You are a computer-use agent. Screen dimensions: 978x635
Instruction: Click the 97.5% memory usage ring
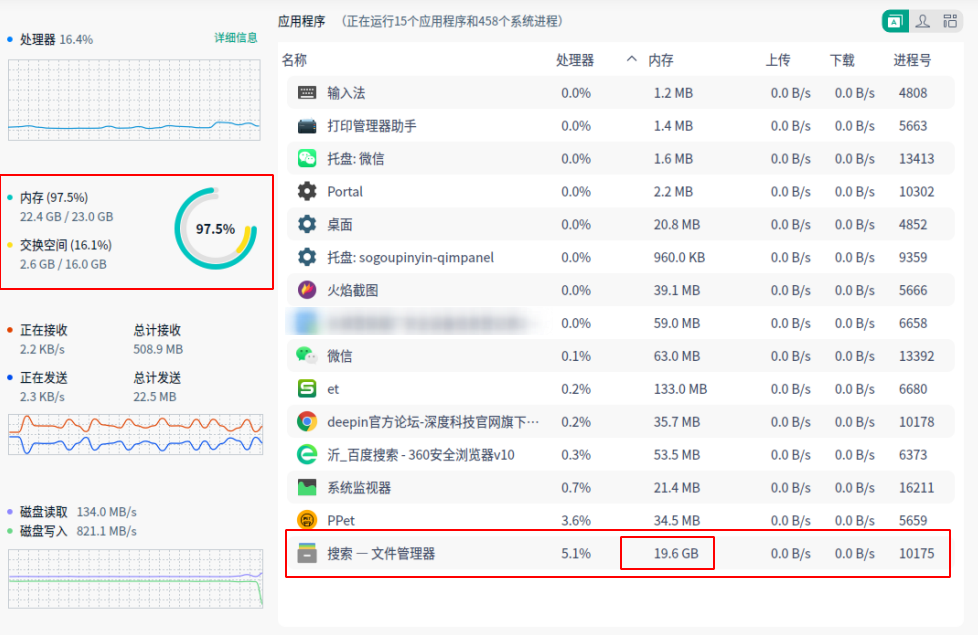point(215,229)
